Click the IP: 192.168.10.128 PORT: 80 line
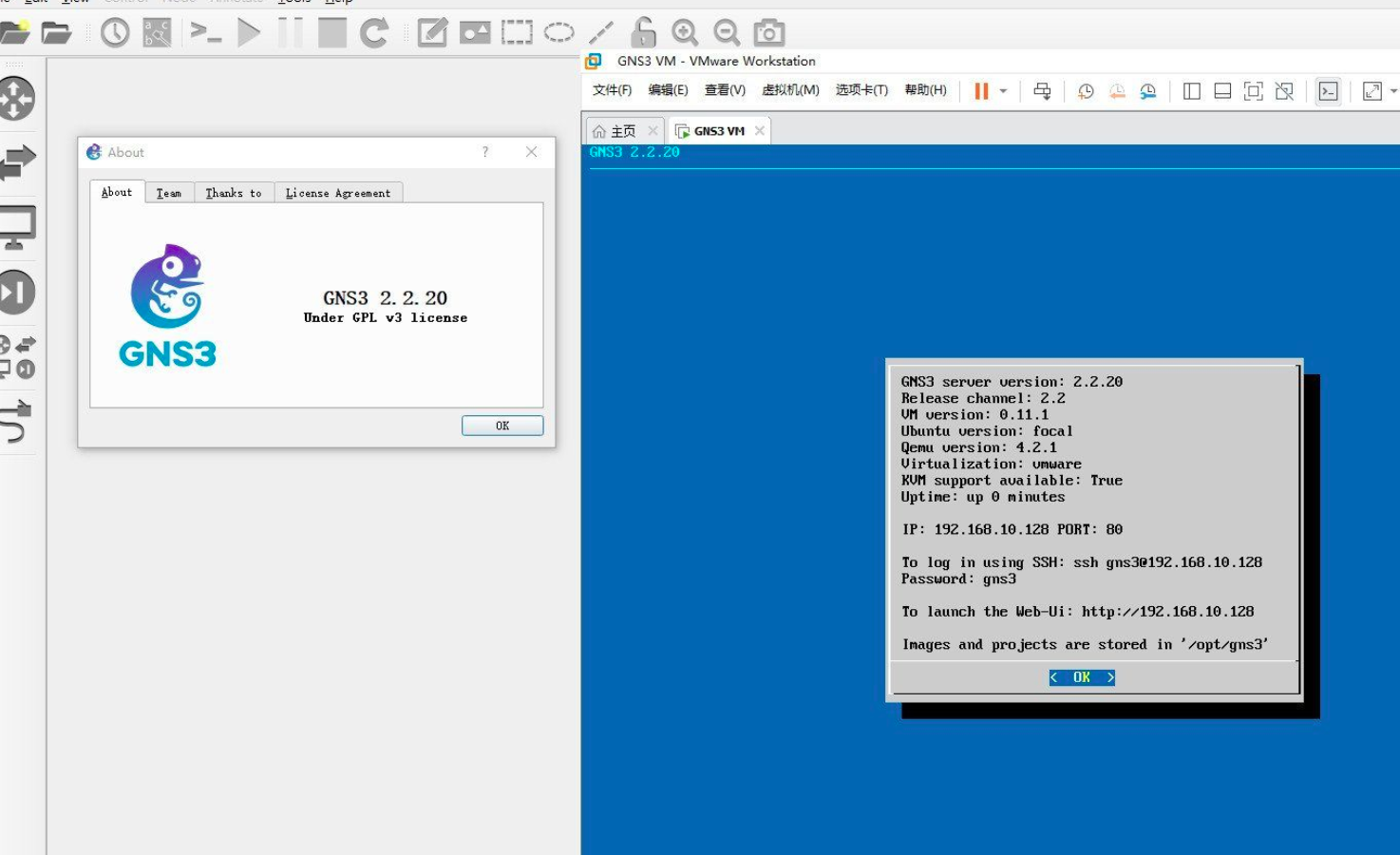Image resolution: width=1400 pixels, height=855 pixels. 1012,529
